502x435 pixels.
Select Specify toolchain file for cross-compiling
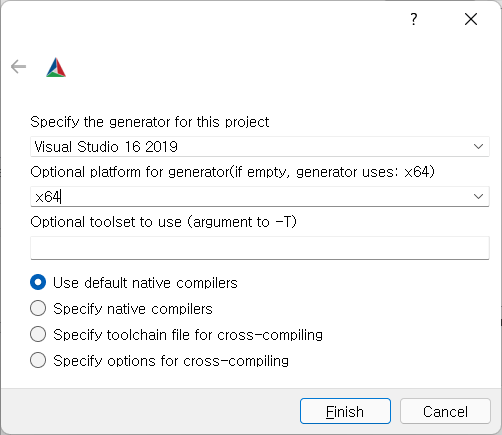(x=38, y=334)
